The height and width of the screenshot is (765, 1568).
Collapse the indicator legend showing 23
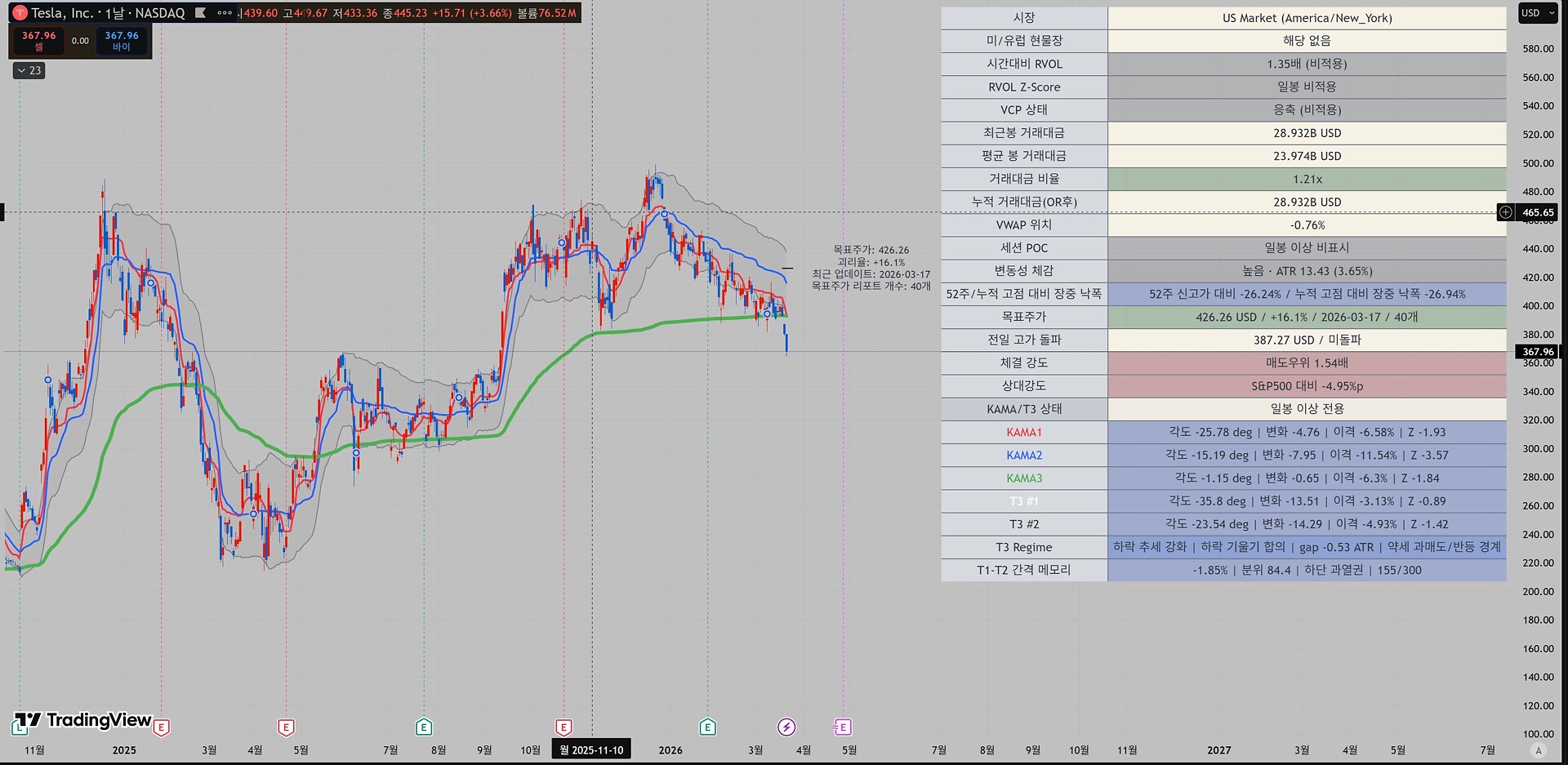(x=29, y=71)
